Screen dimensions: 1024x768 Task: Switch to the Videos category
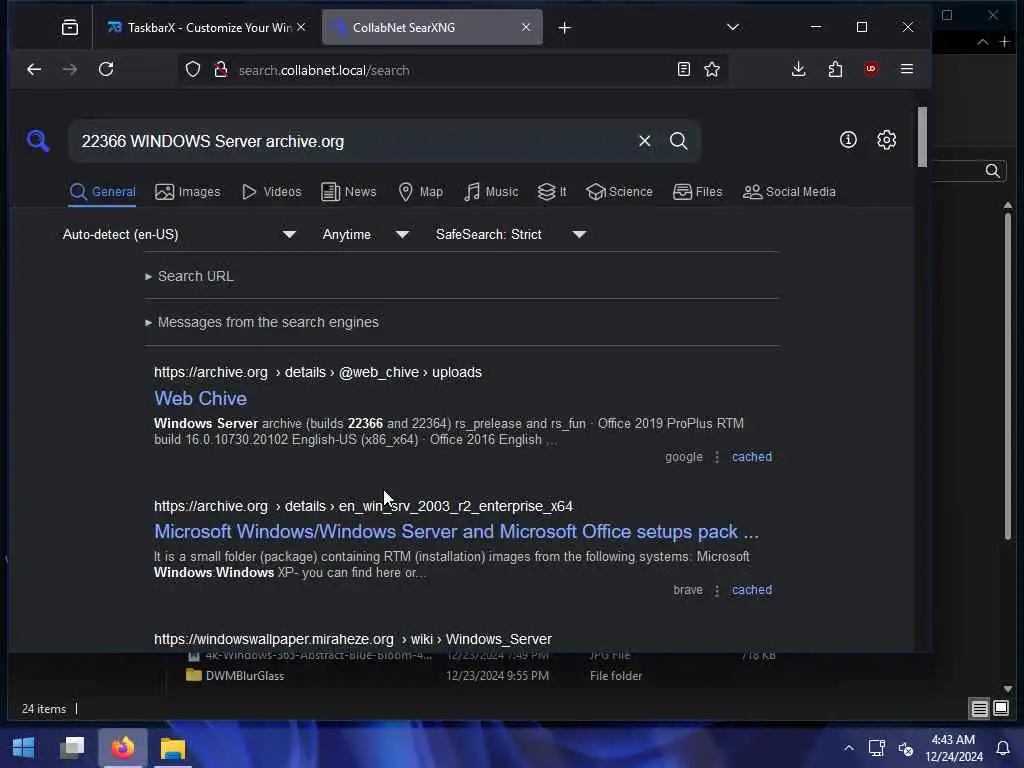pos(272,192)
